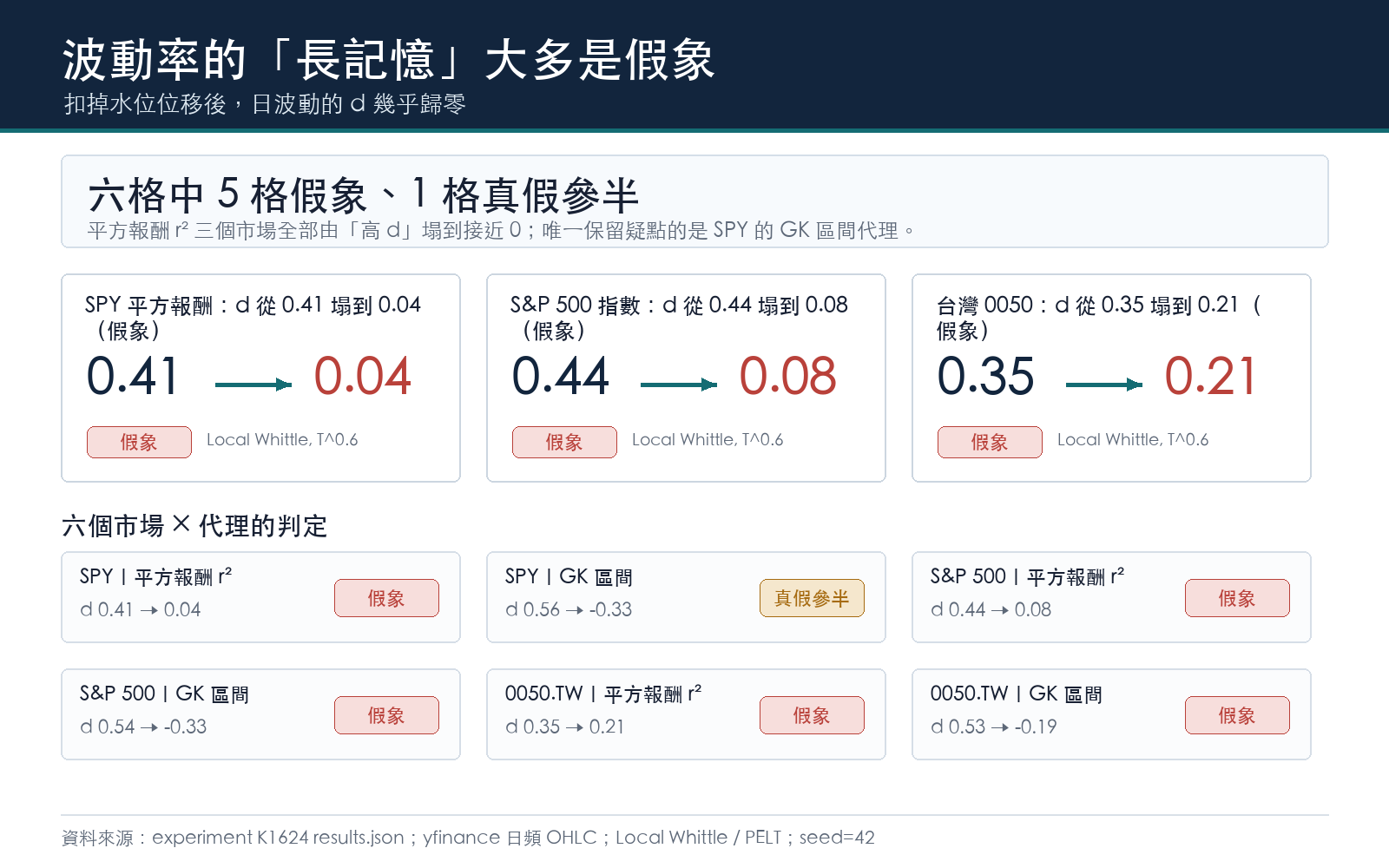Click the large value 0.41
1389x868 pixels.
pyautogui.click(x=132, y=376)
